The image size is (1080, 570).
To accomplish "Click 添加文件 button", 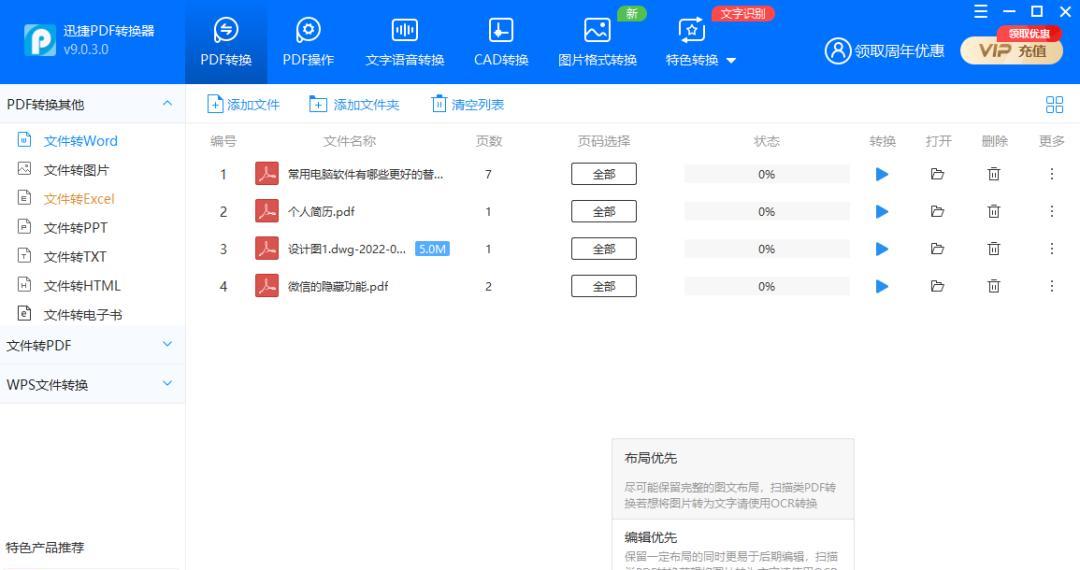I will [243, 105].
